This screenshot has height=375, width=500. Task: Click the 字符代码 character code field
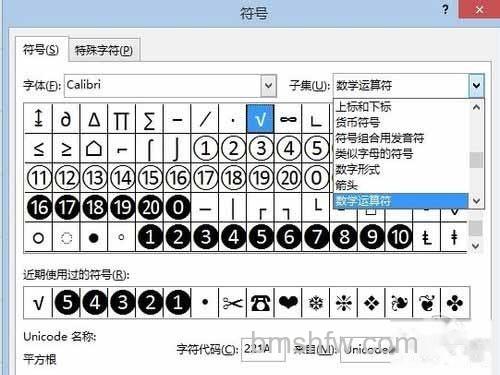(x=263, y=349)
